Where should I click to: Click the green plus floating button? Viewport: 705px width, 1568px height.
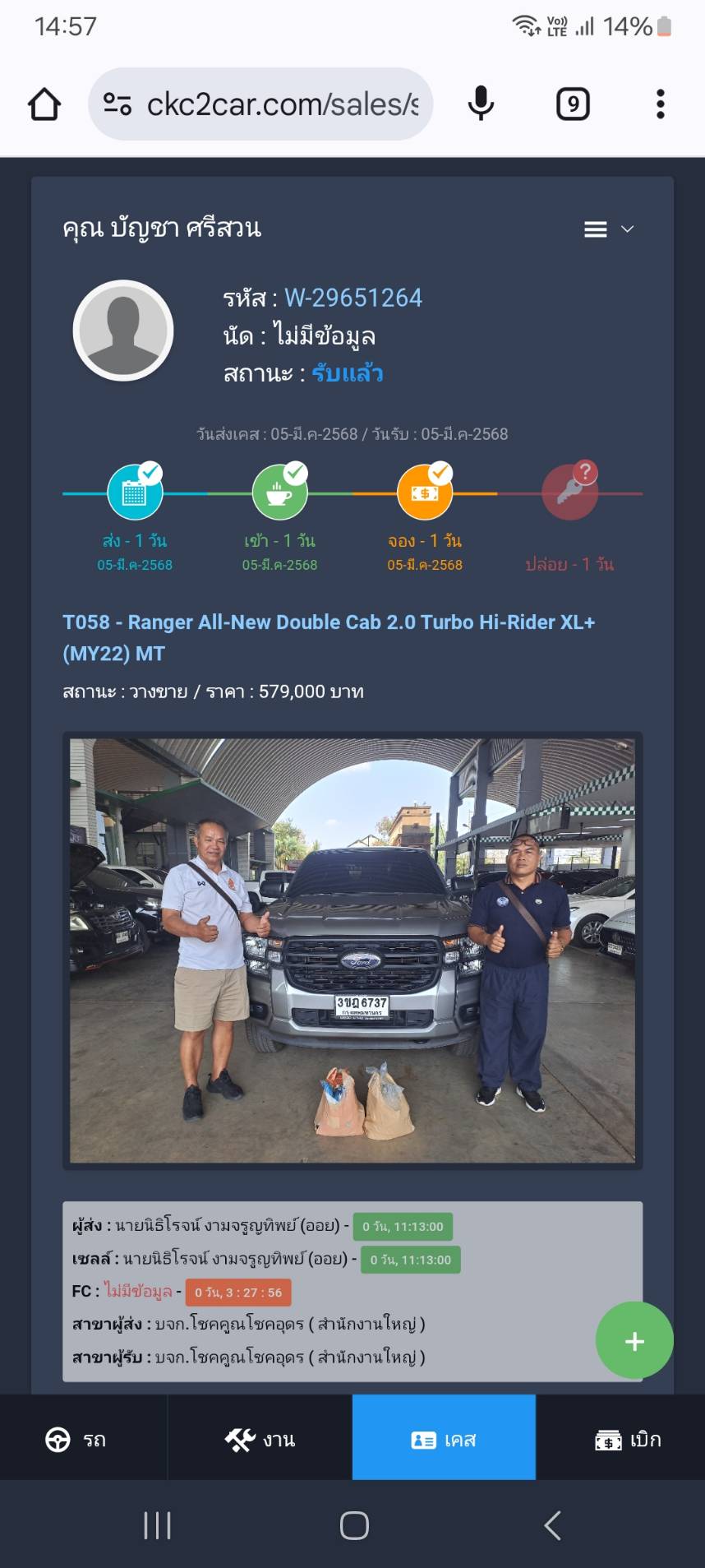(634, 1340)
